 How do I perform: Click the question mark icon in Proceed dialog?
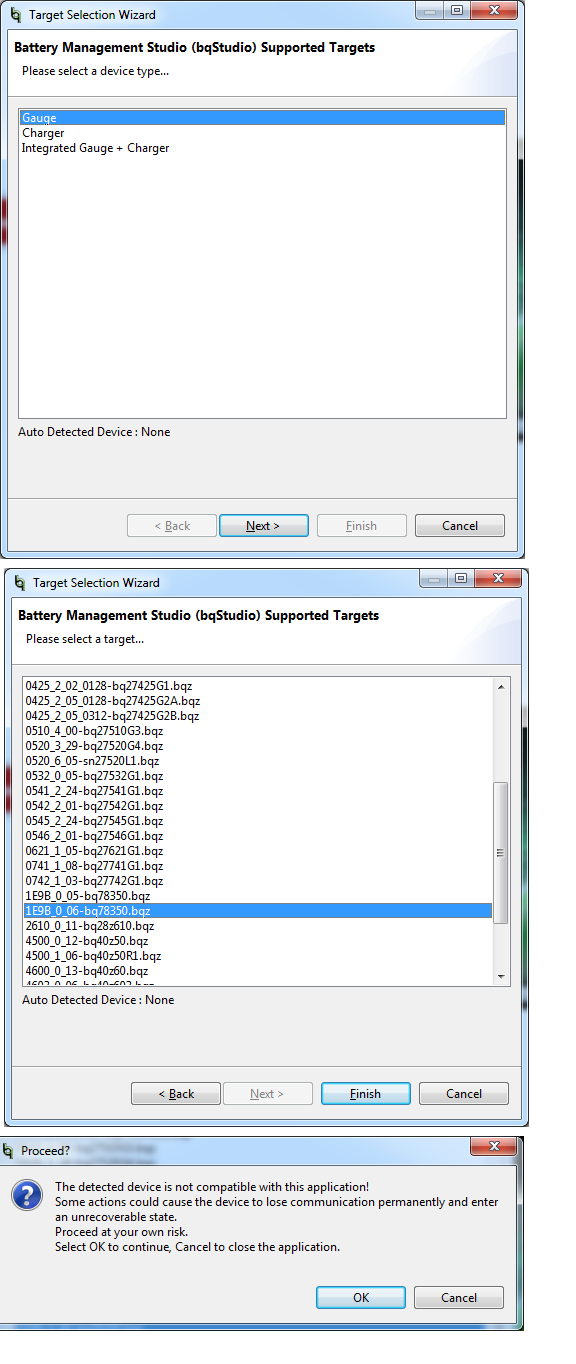[x=26, y=1196]
